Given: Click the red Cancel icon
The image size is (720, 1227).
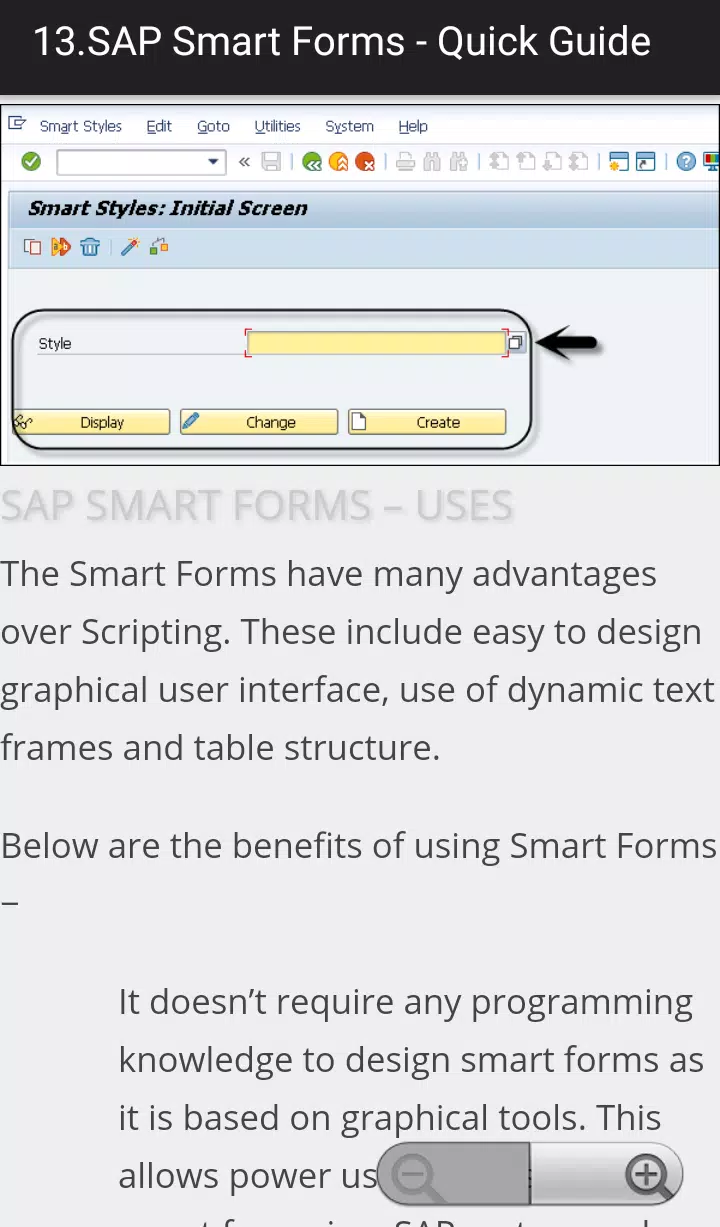Looking at the screenshot, I should click(366, 161).
